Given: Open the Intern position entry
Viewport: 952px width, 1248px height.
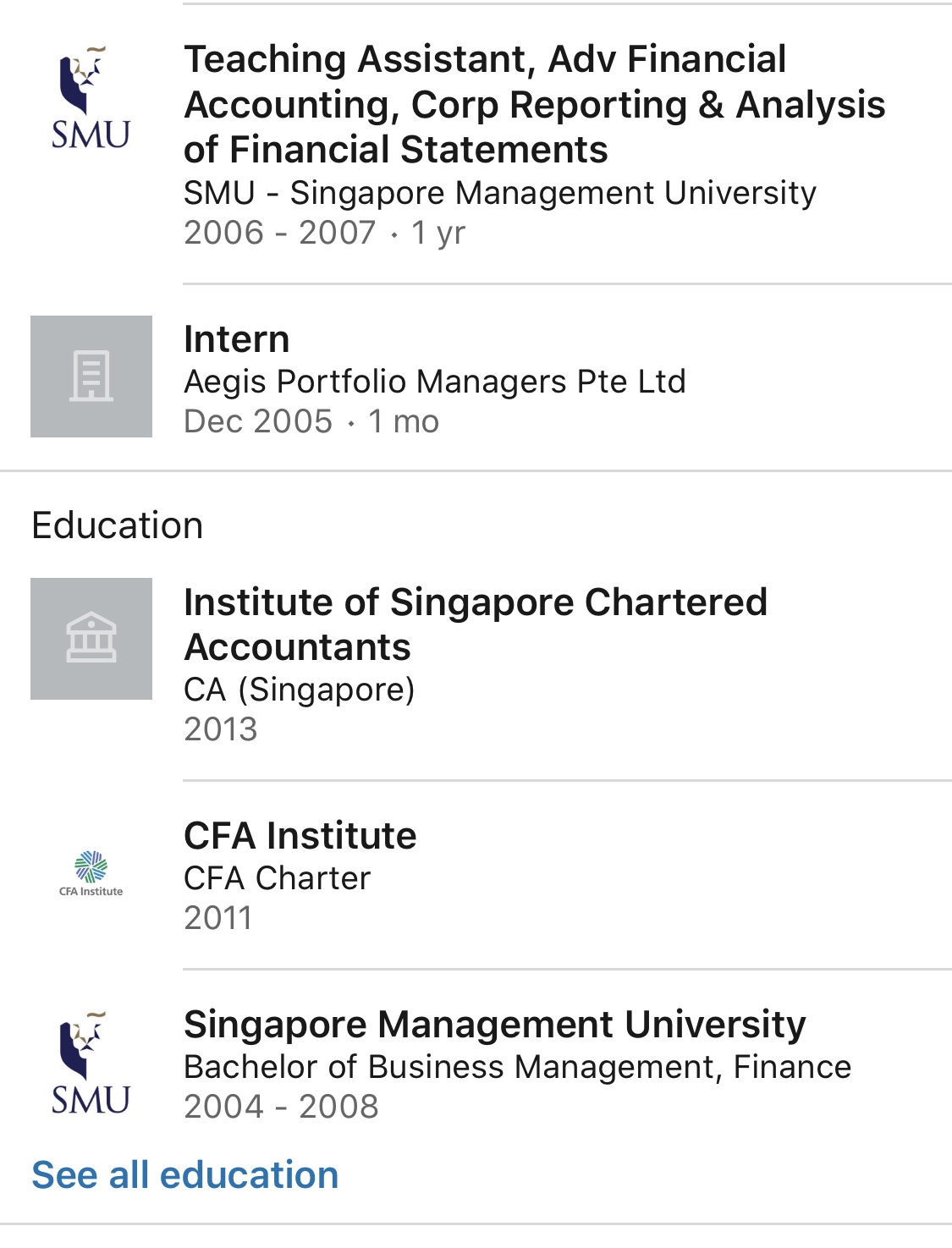Looking at the screenshot, I should click(x=237, y=339).
